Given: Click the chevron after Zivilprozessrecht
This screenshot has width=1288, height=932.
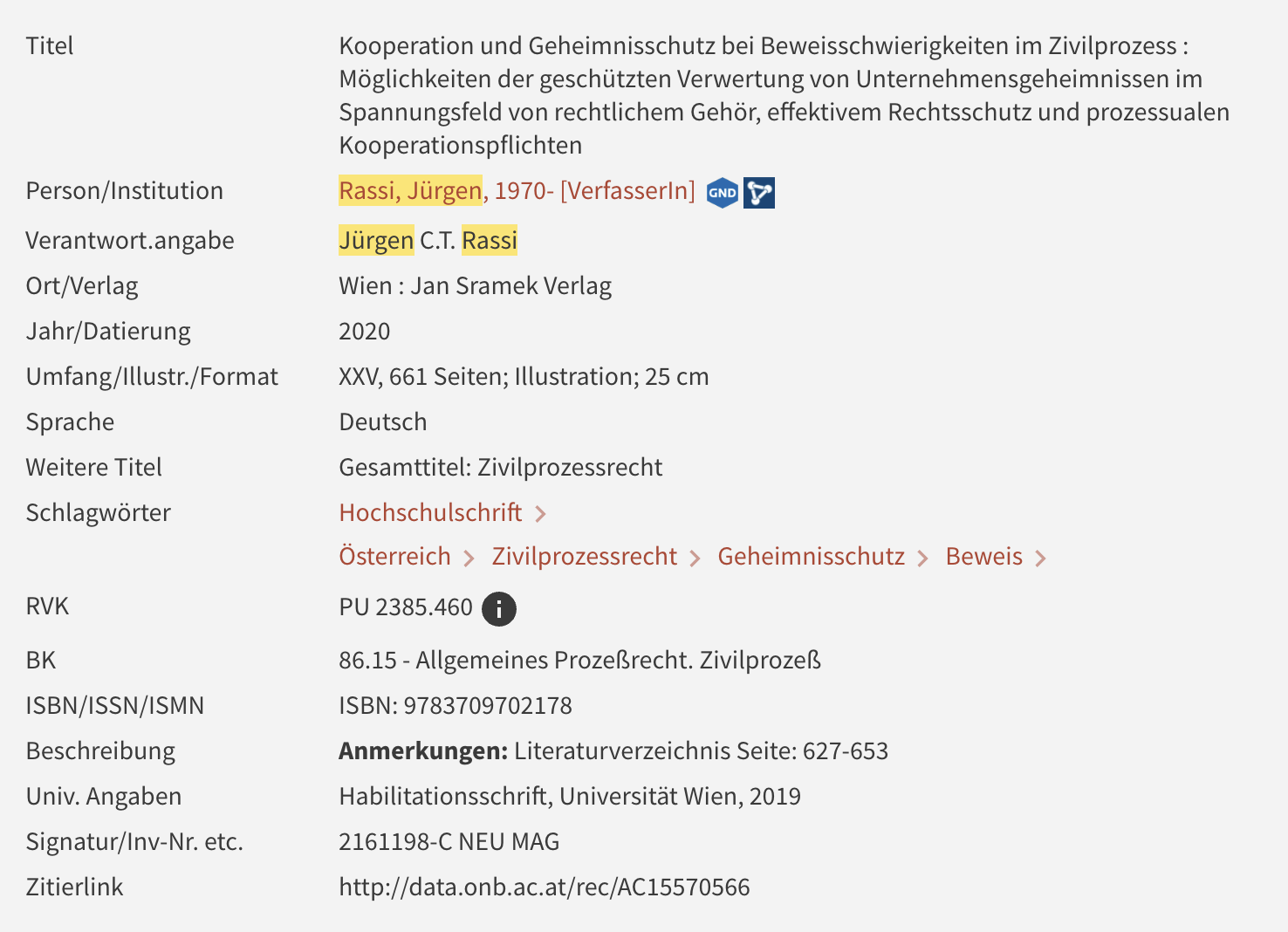Looking at the screenshot, I should [x=695, y=558].
